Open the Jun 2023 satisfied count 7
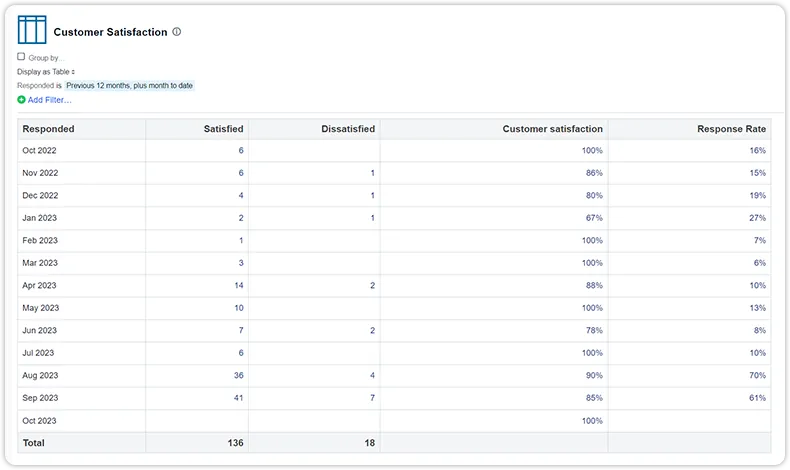 tap(241, 330)
